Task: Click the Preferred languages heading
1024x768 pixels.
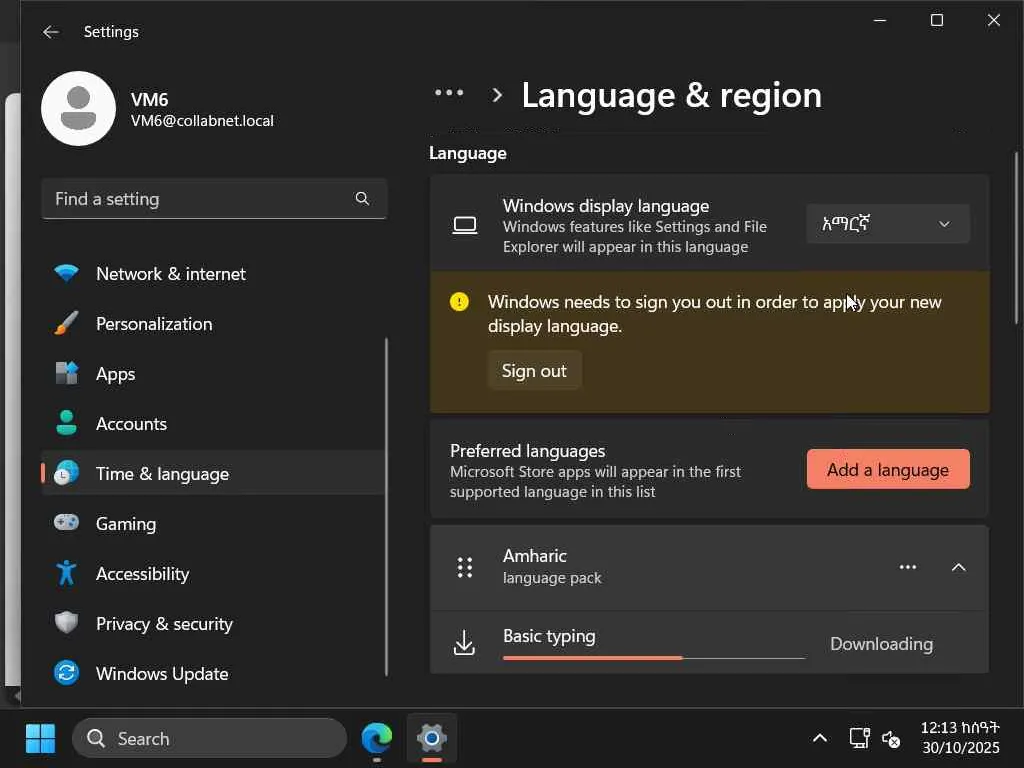Action: coord(528,451)
